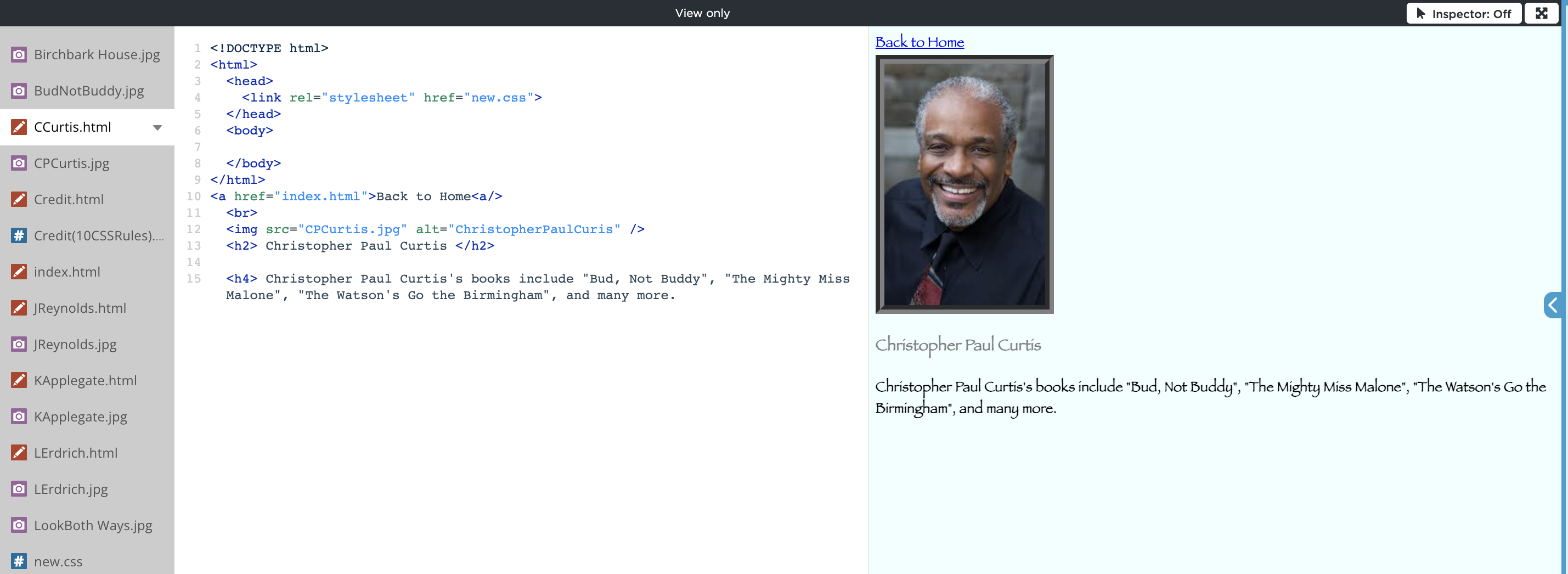Click the Birchbark House.jpg image icon
The height and width of the screenshot is (574, 1568).
pos(19,55)
